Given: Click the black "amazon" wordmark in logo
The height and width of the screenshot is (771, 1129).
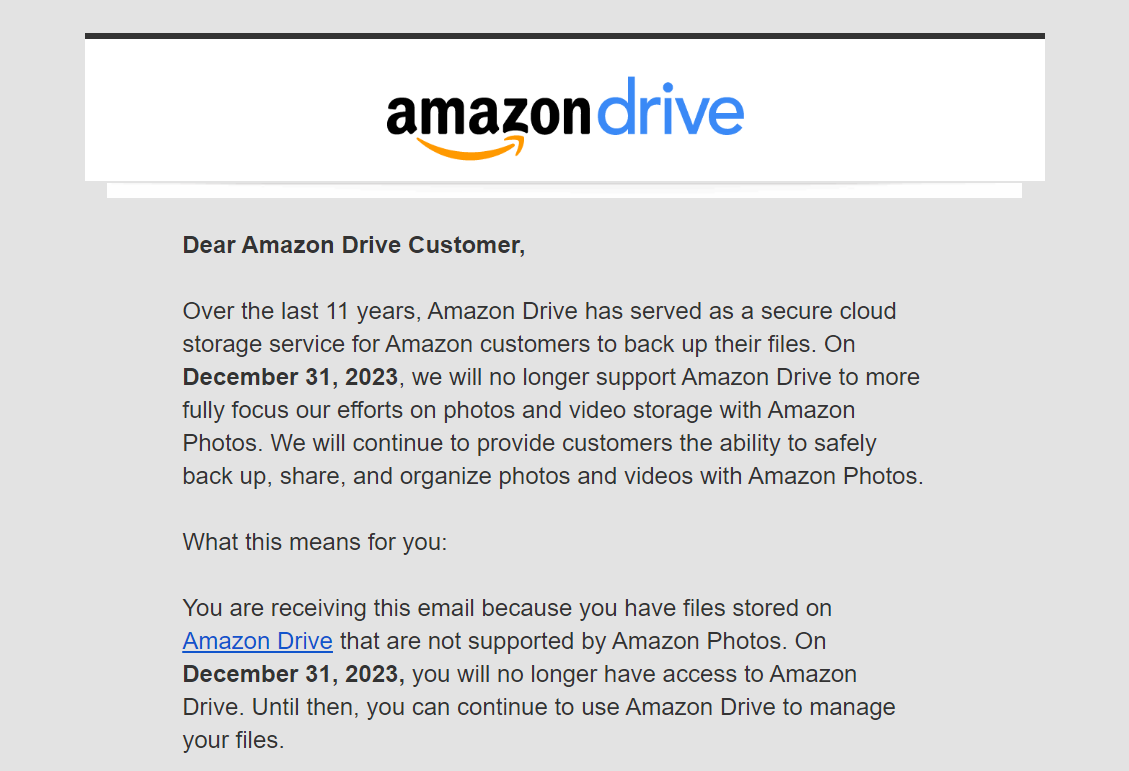Looking at the screenshot, I should coord(488,115).
